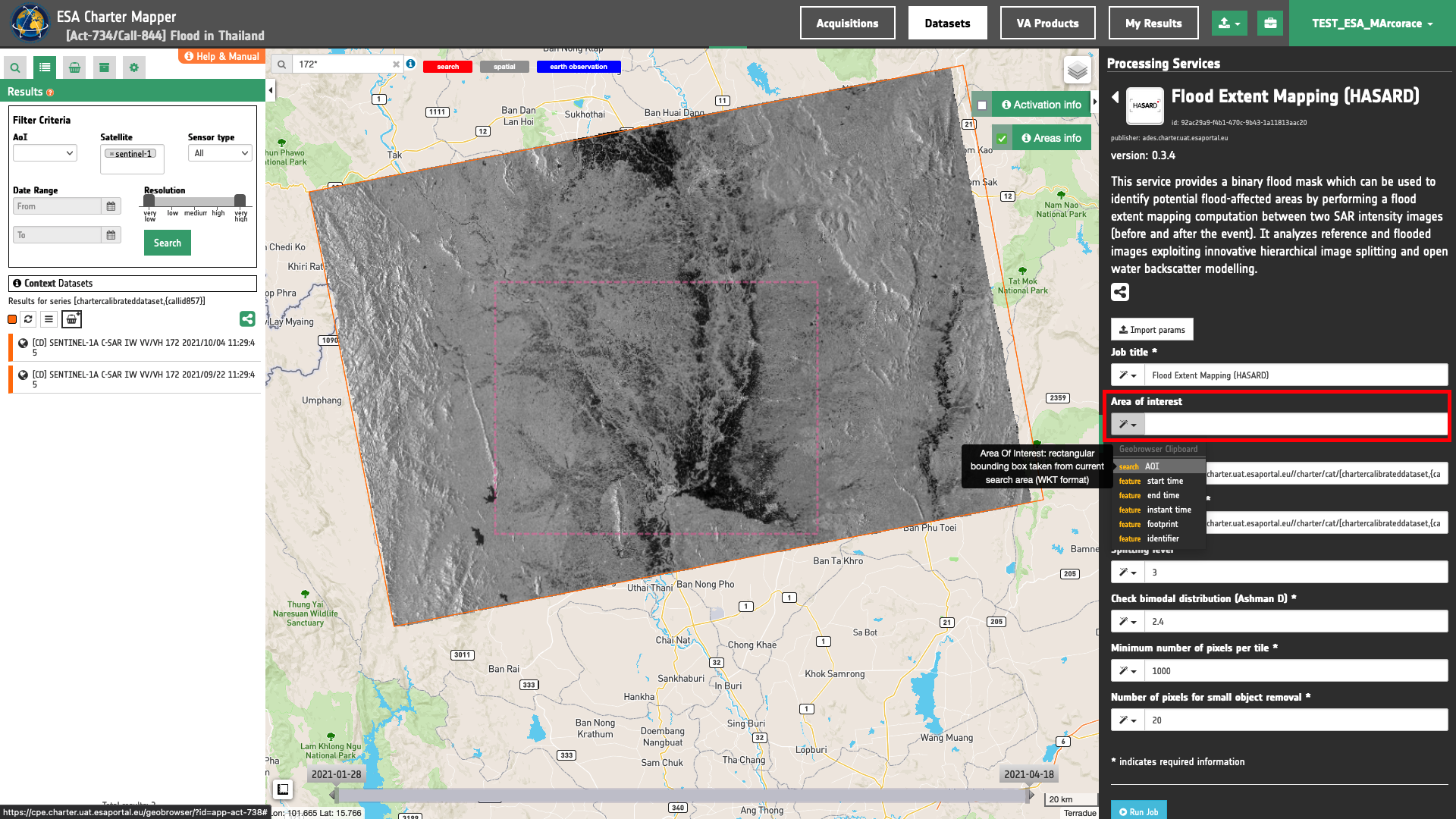Open the briefcase toolbox in top bar
The height and width of the screenshot is (819, 1456).
(x=1270, y=24)
